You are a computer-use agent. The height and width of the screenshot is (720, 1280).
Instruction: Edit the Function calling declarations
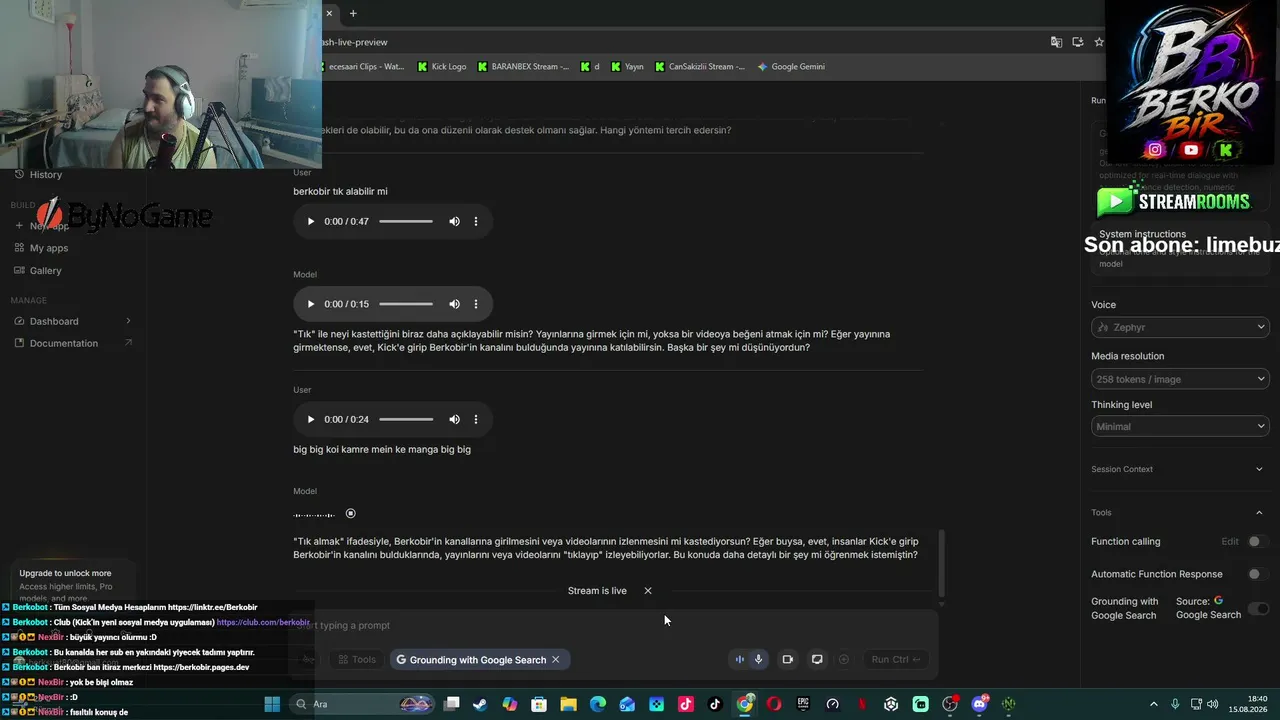pyautogui.click(x=1230, y=542)
